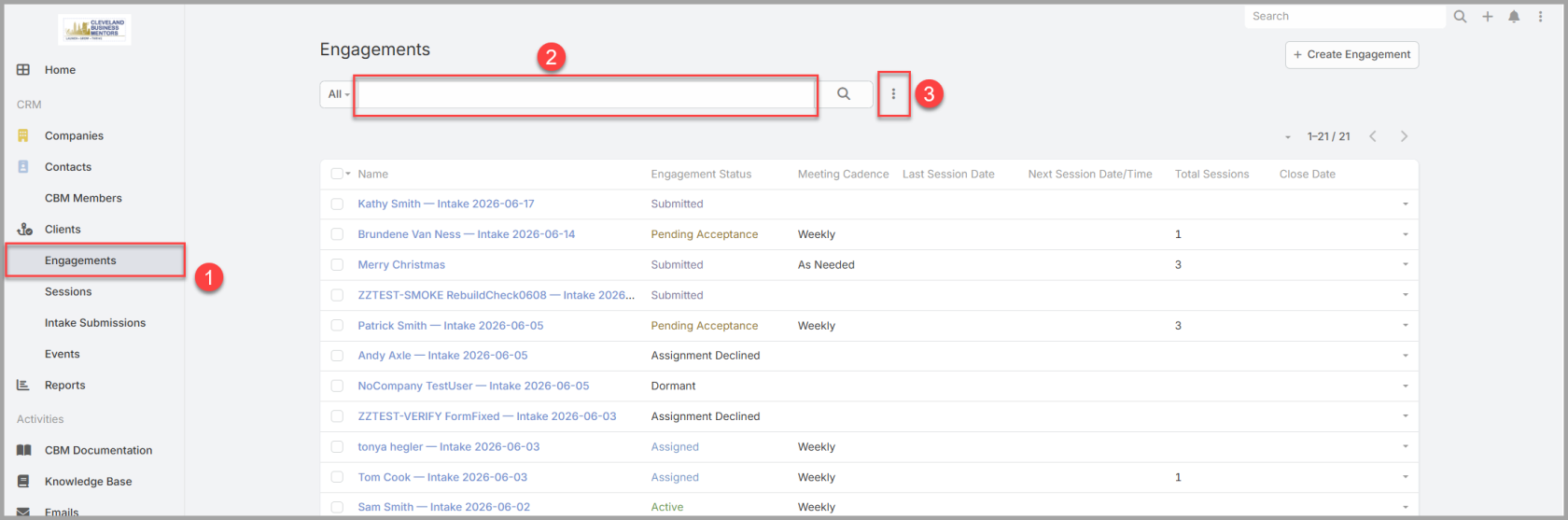Open the Tom Cook — Intake 2026-06-03 link

click(x=442, y=478)
